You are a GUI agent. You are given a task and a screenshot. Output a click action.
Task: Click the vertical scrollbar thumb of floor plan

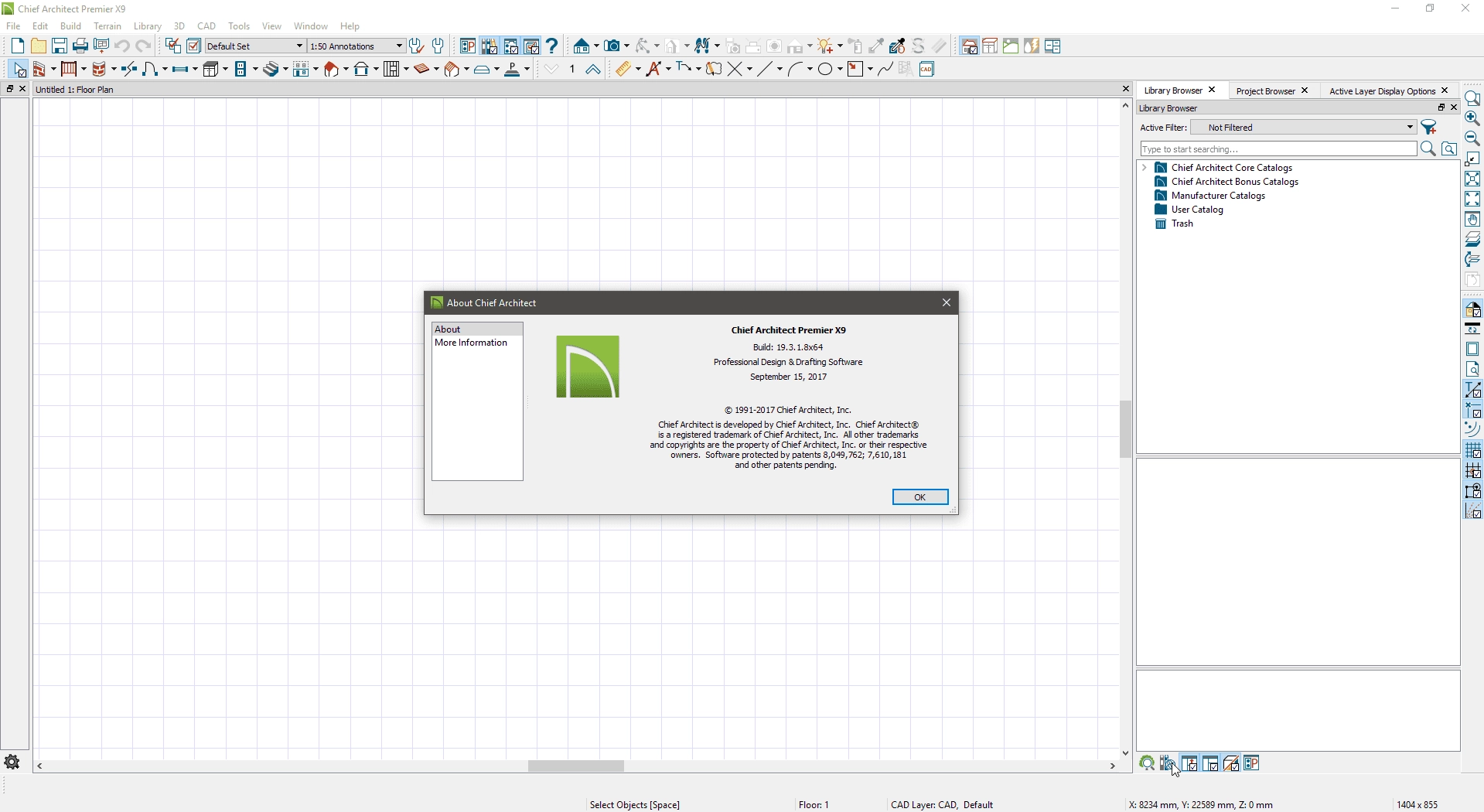1125,429
